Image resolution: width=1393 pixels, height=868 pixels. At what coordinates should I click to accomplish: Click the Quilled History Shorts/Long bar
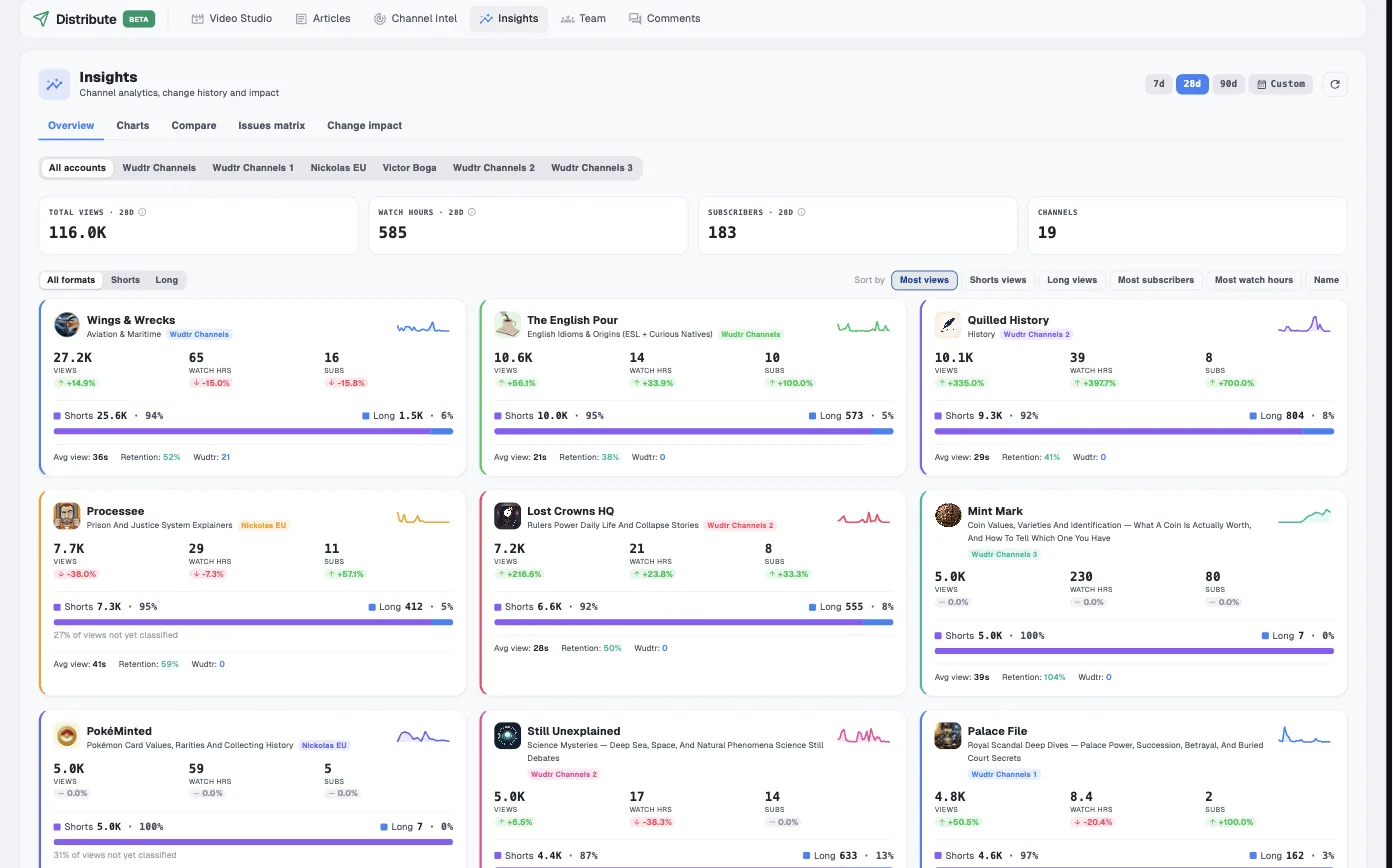pos(1134,432)
